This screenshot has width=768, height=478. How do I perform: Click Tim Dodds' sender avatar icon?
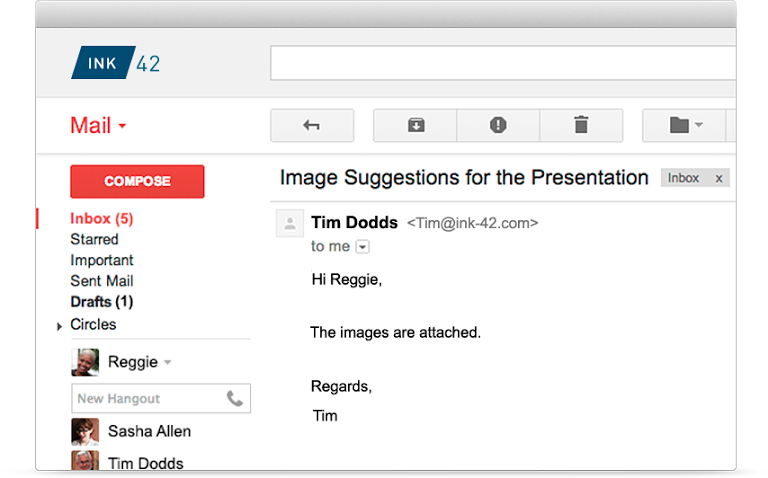(289, 223)
